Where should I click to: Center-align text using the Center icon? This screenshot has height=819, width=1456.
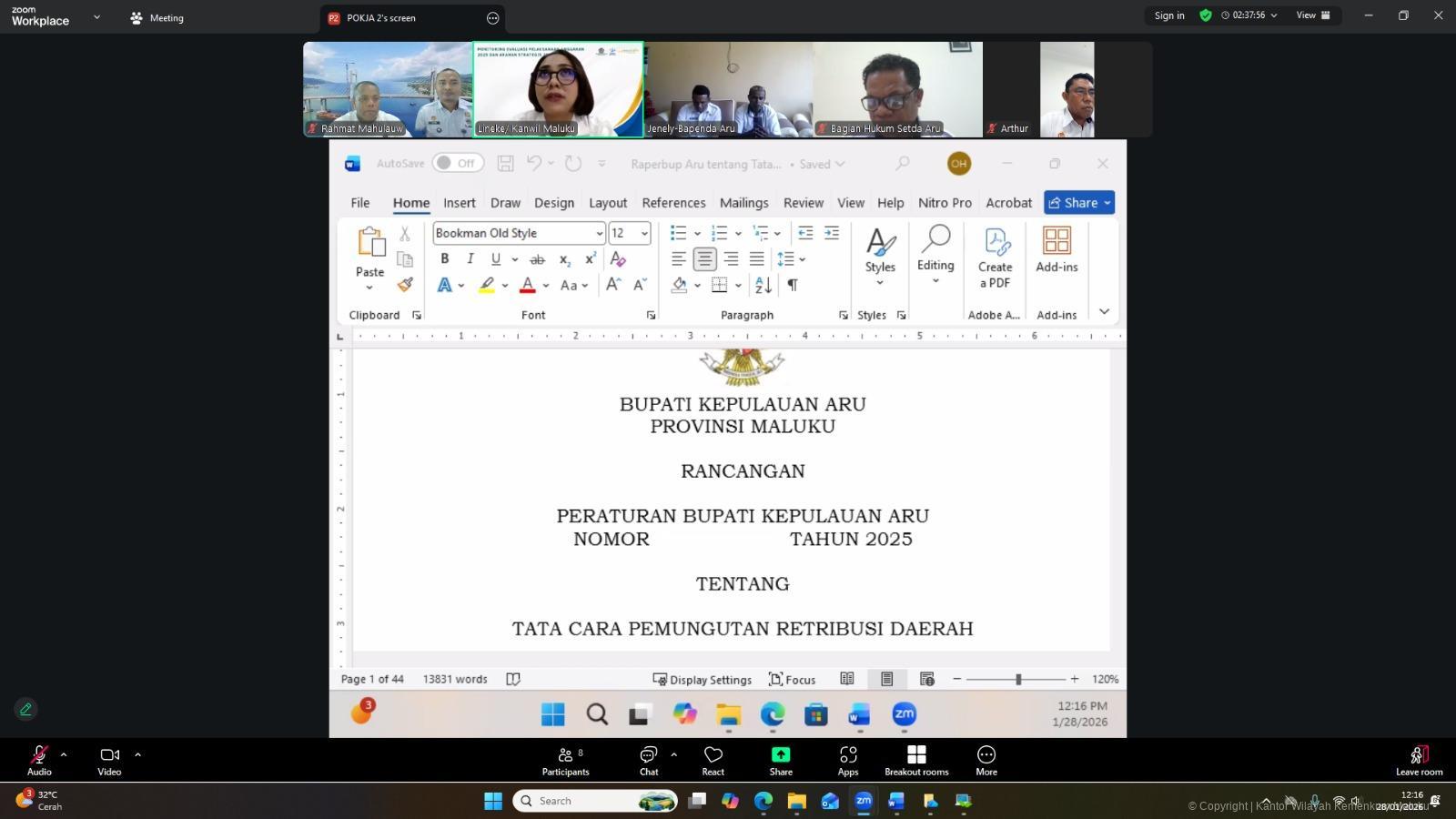coord(704,259)
